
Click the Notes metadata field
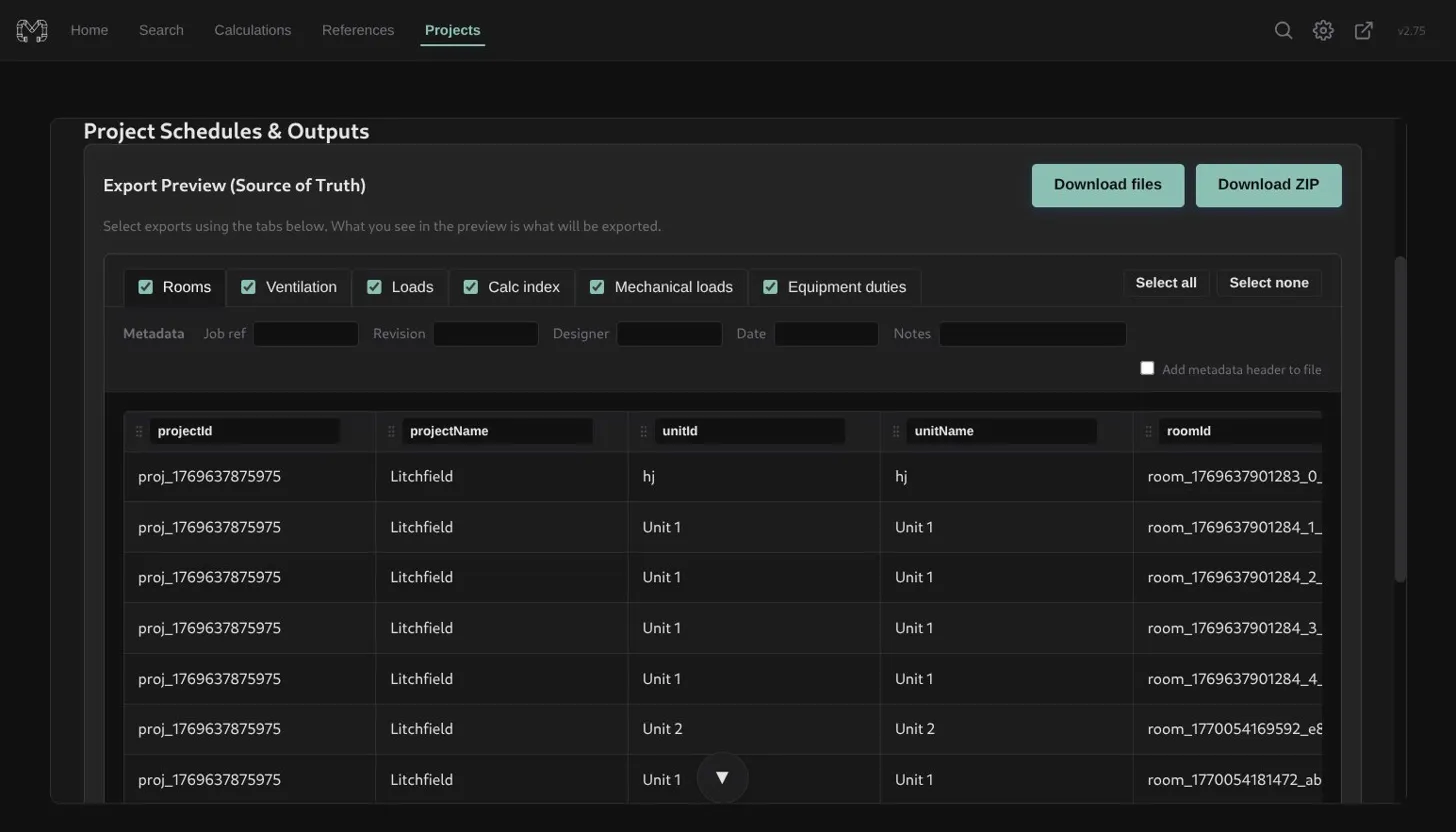(x=1032, y=333)
